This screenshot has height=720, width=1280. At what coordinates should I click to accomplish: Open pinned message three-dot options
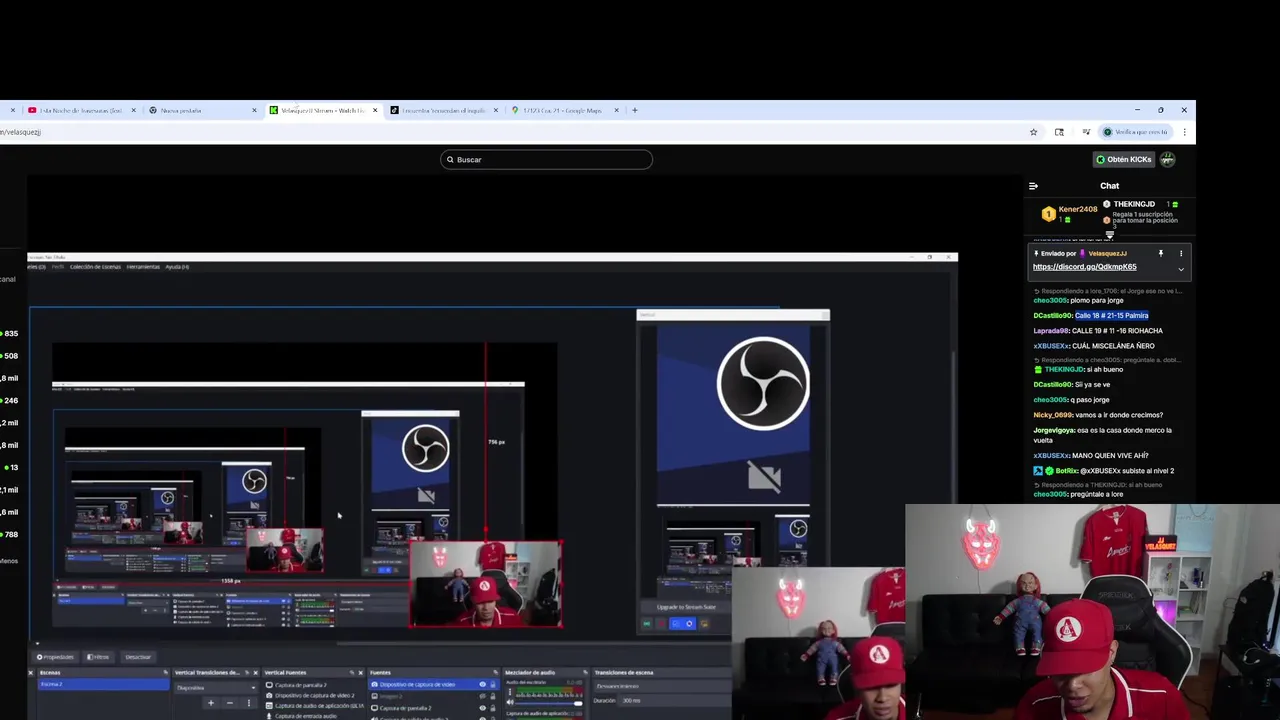tap(1181, 253)
